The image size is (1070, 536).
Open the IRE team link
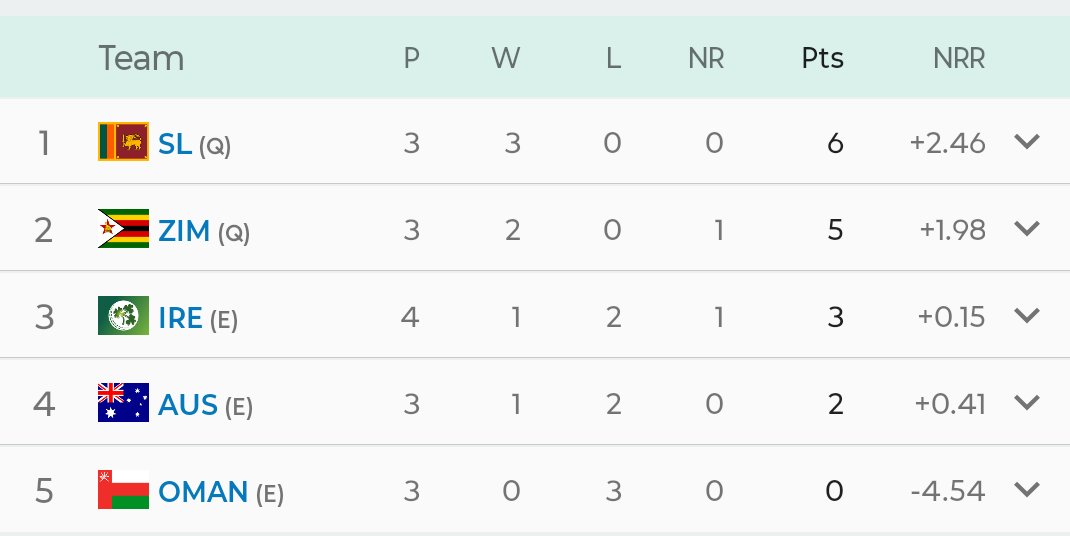(180, 318)
